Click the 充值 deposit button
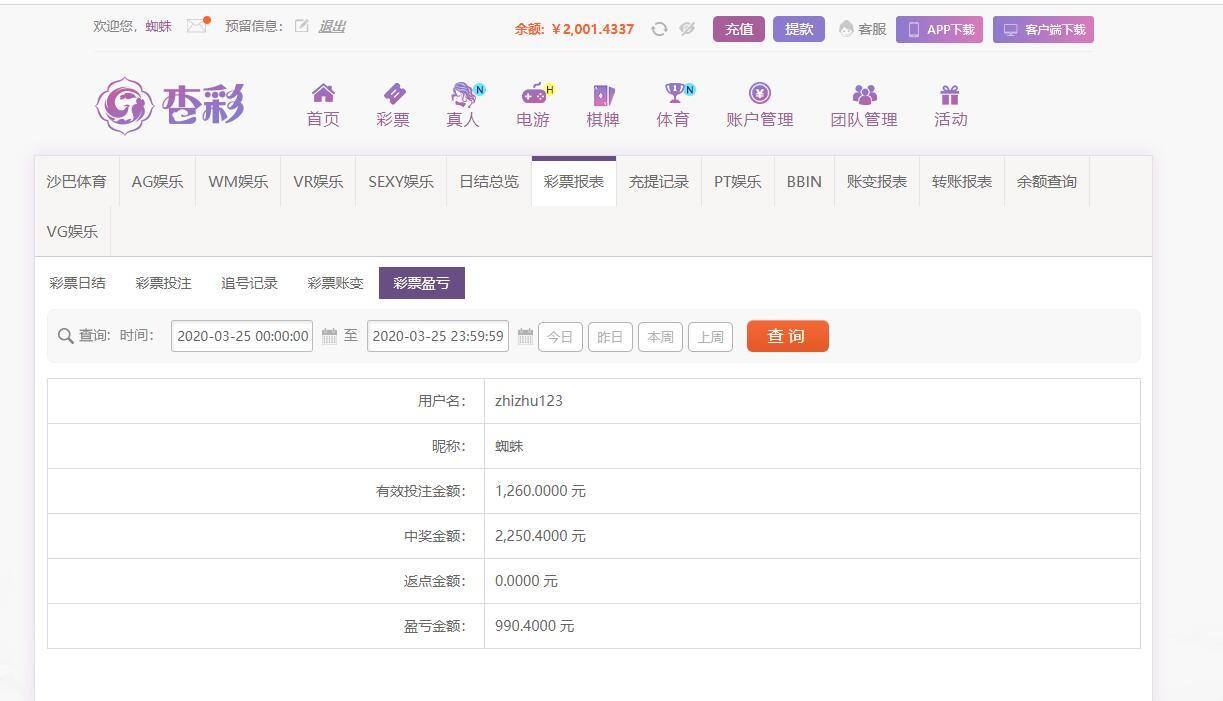 [x=739, y=29]
